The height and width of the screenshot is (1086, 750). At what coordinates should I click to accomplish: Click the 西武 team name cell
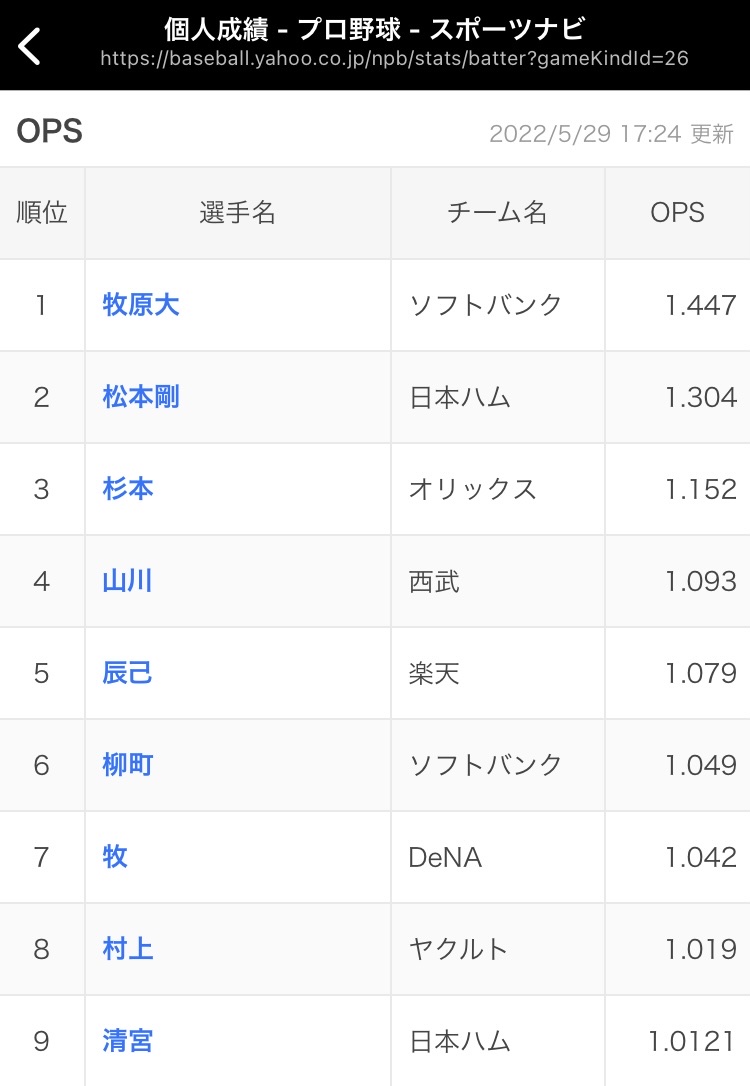(x=498, y=581)
